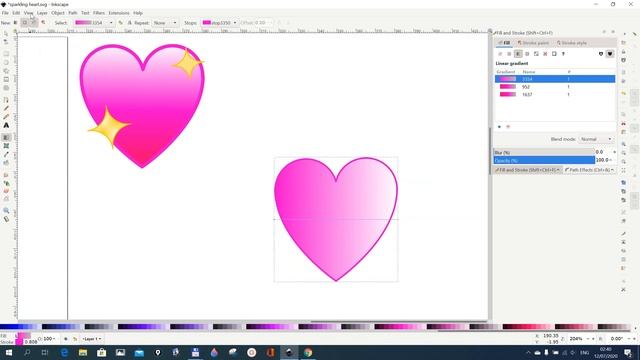The height and width of the screenshot is (360, 640).
Task: Open the Layer 1 dropdown in status bar
Action: coord(91,339)
